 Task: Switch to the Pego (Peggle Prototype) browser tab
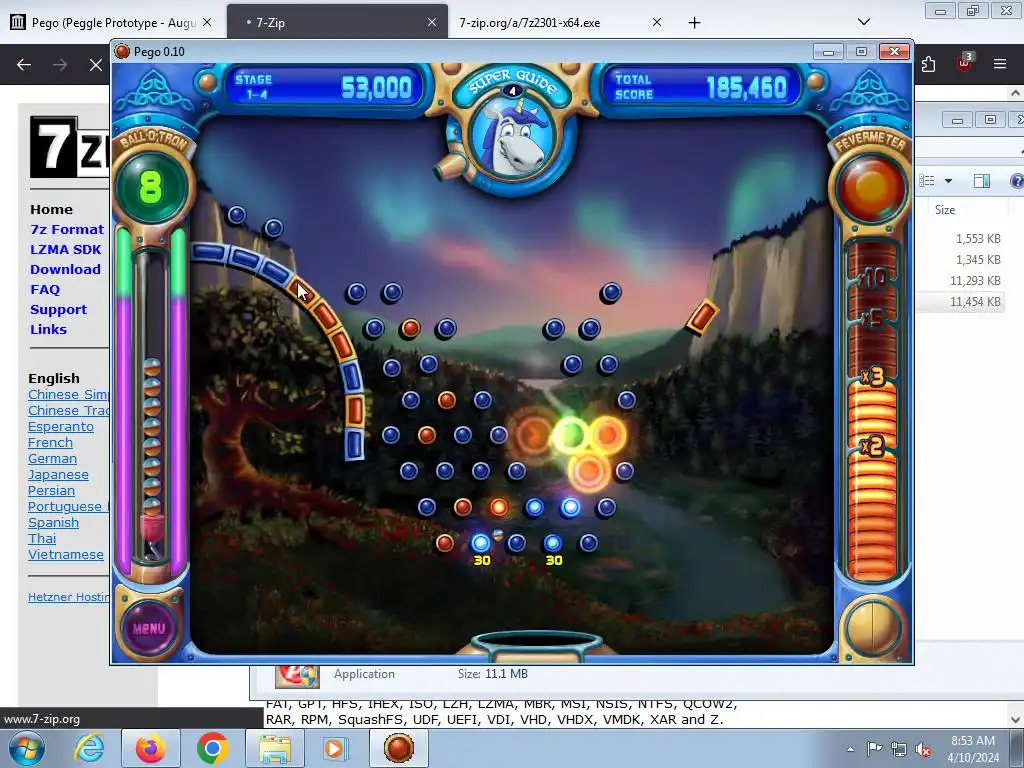click(x=111, y=23)
